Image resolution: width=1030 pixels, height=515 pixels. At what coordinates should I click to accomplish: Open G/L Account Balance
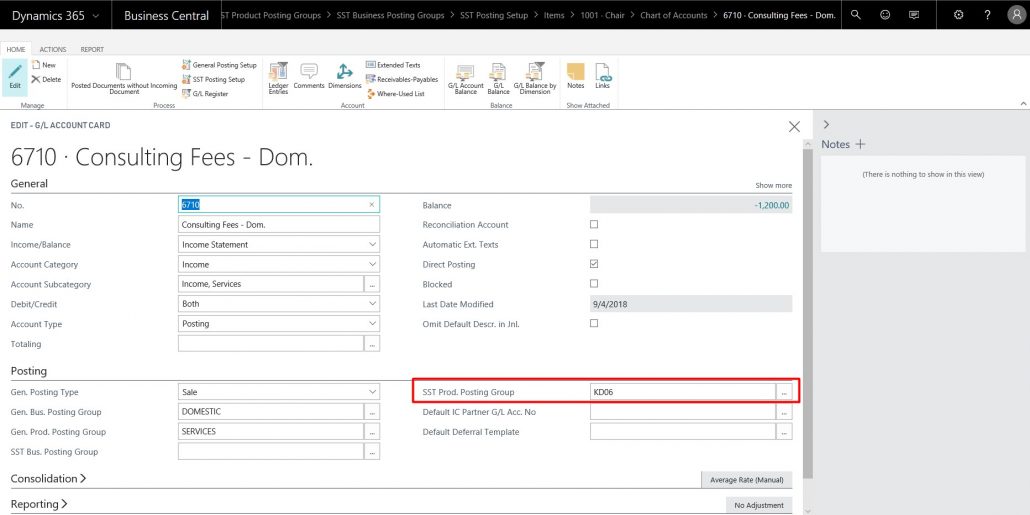click(466, 79)
